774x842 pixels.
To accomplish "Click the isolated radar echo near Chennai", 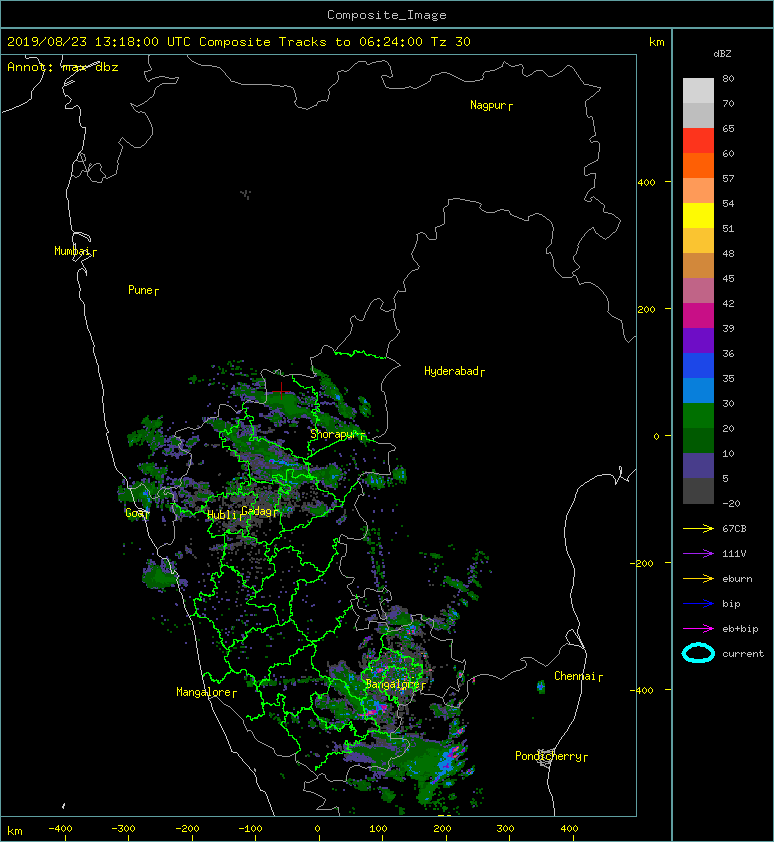I will point(541,686).
